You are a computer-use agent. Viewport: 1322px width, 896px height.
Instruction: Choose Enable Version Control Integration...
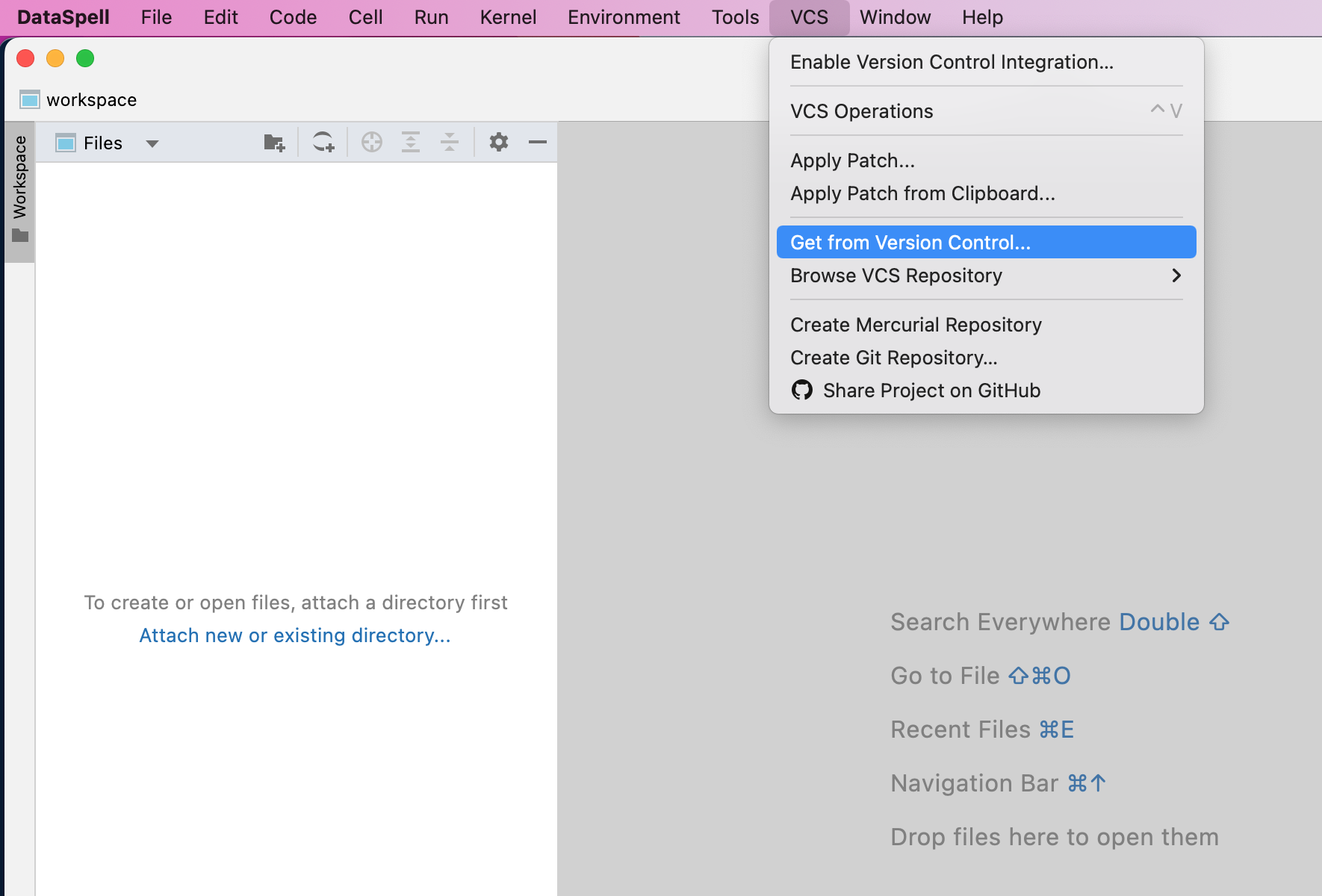[986, 61]
